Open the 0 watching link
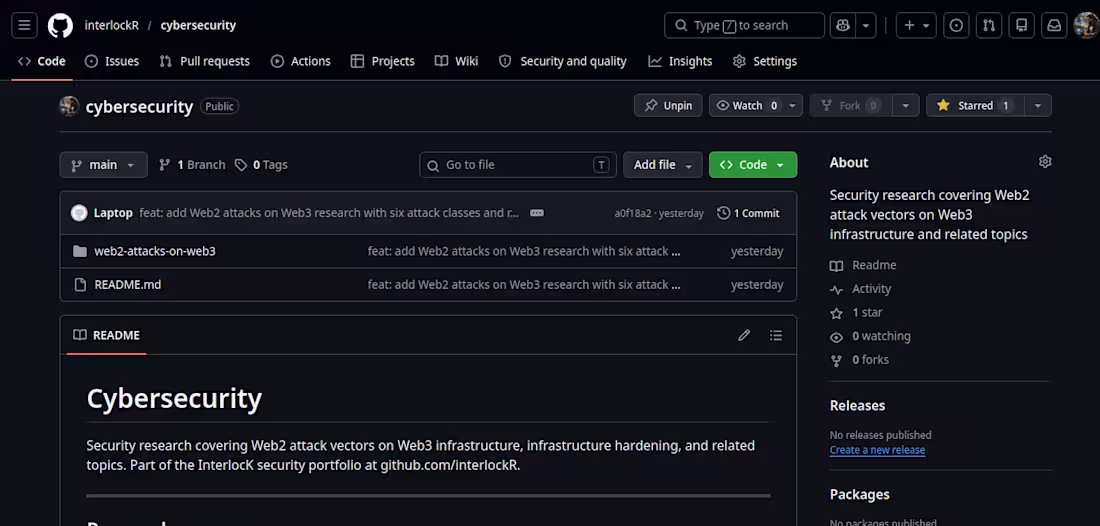The height and width of the screenshot is (526, 1100). click(x=870, y=337)
